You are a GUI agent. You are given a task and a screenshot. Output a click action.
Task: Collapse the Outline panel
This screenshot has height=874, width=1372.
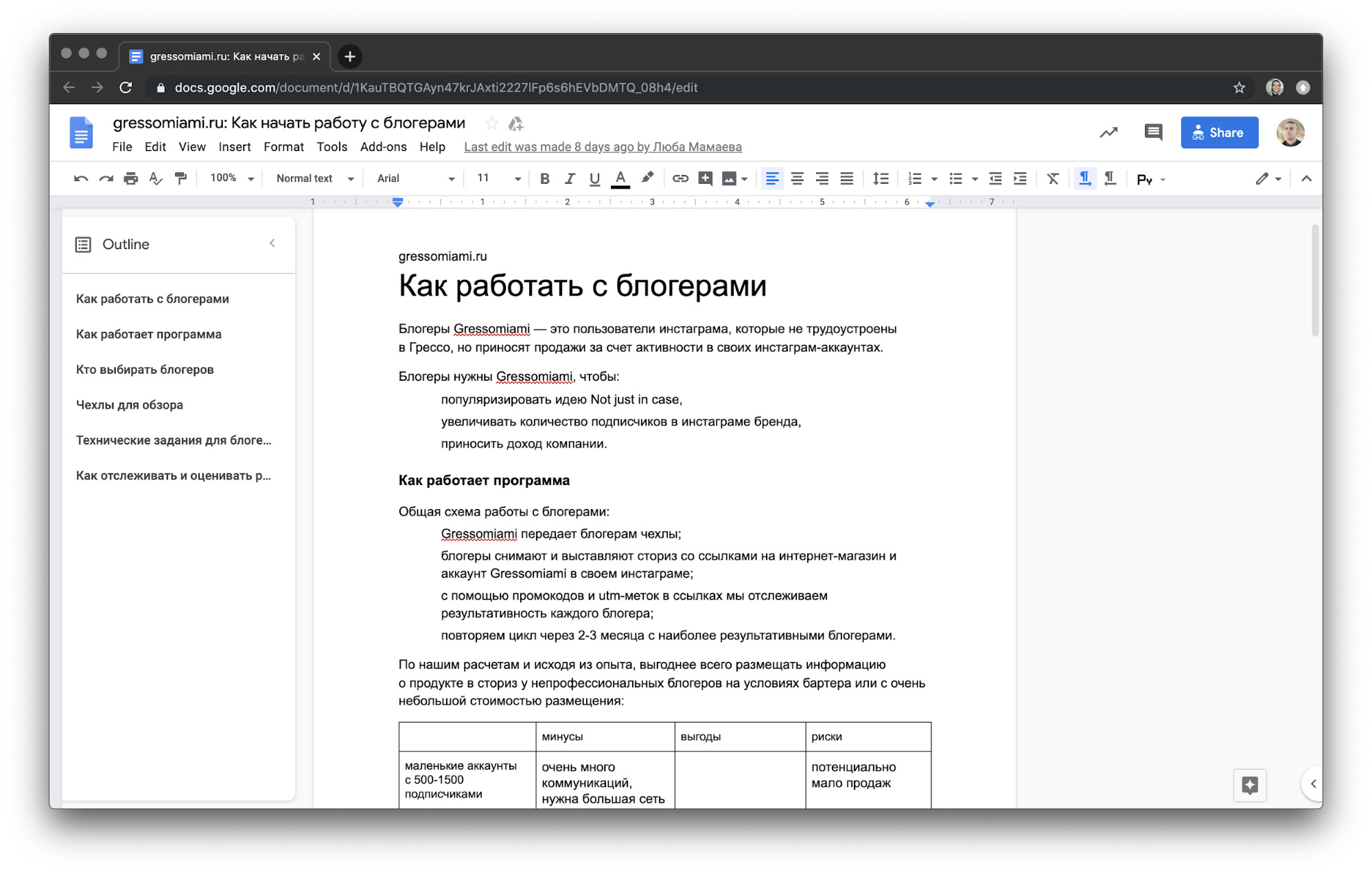tap(272, 243)
